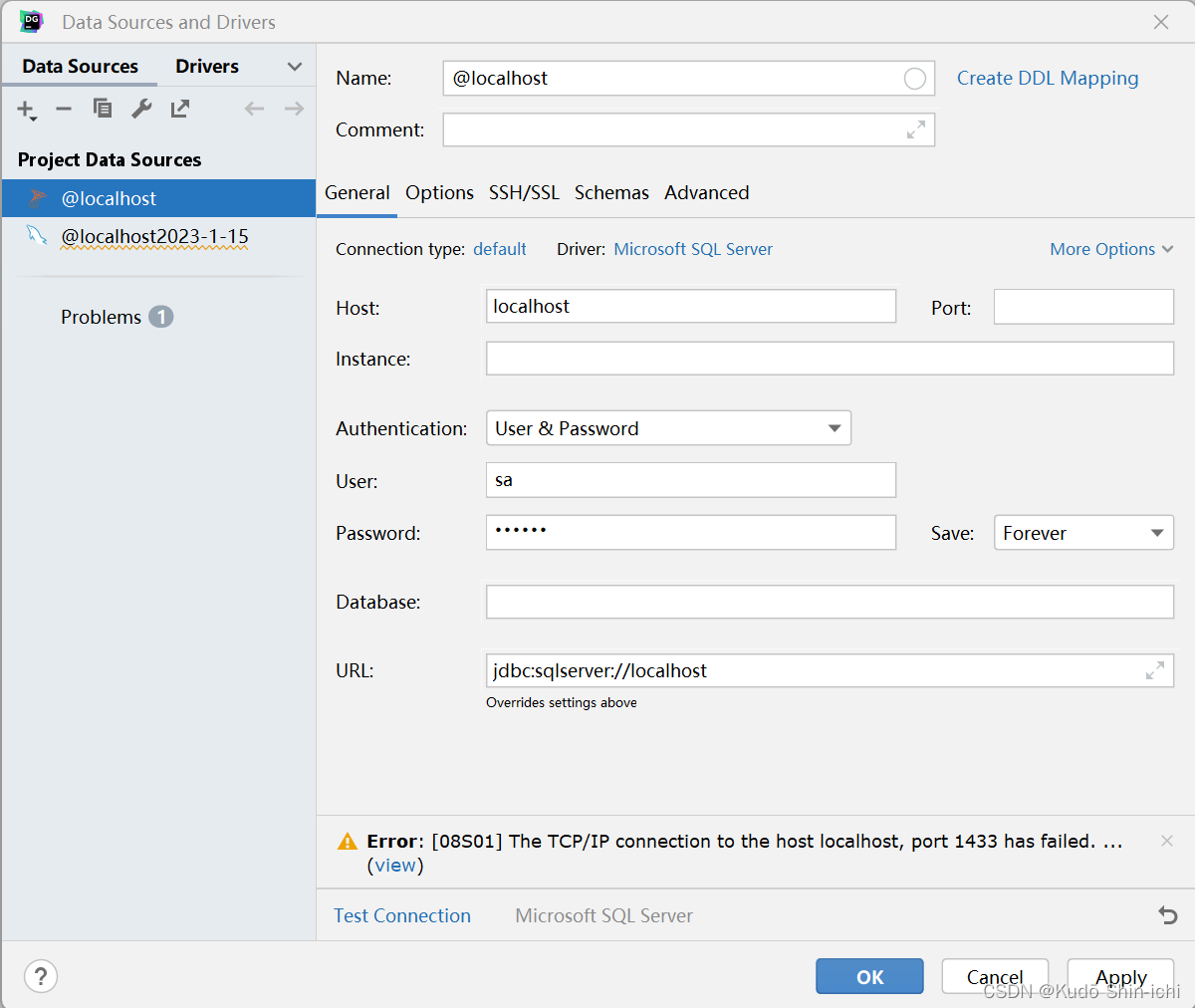The image size is (1195, 1008).
Task: Open the Schemas tab
Action: pyautogui.click(x=611, y=193)
